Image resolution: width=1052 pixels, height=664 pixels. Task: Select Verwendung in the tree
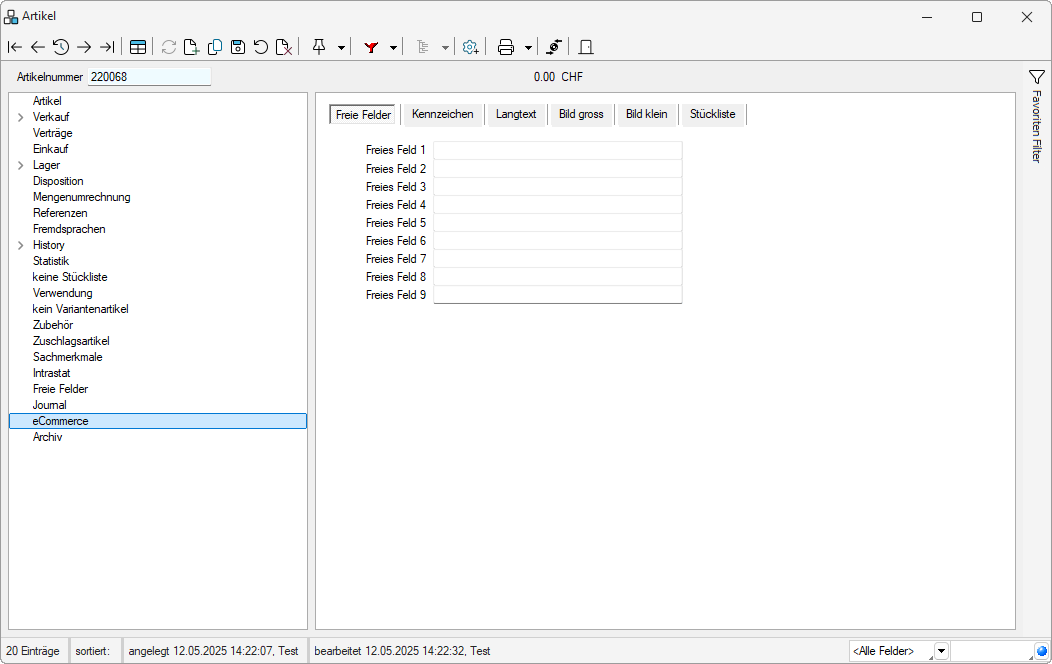[62, 293]
